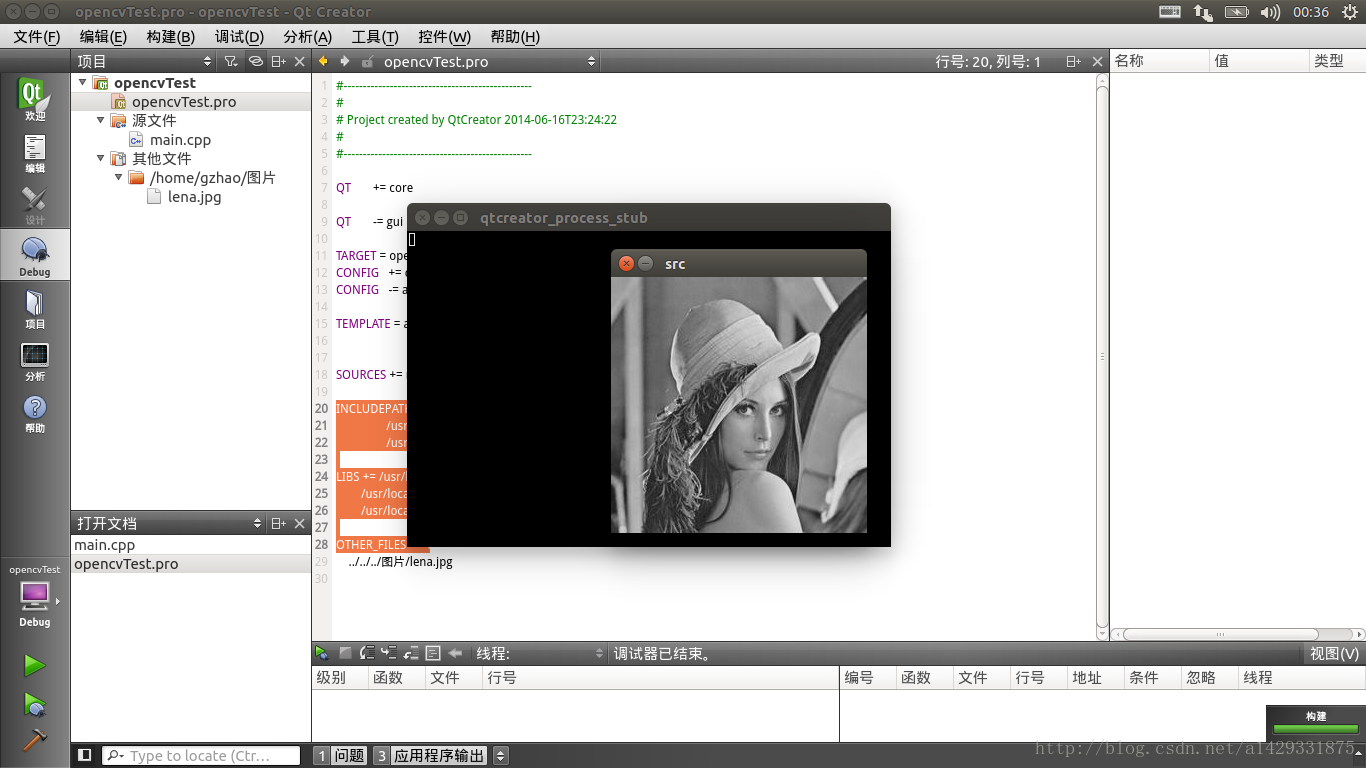
Task: Click the 视图(V) views button
Action: (1334, 653)
